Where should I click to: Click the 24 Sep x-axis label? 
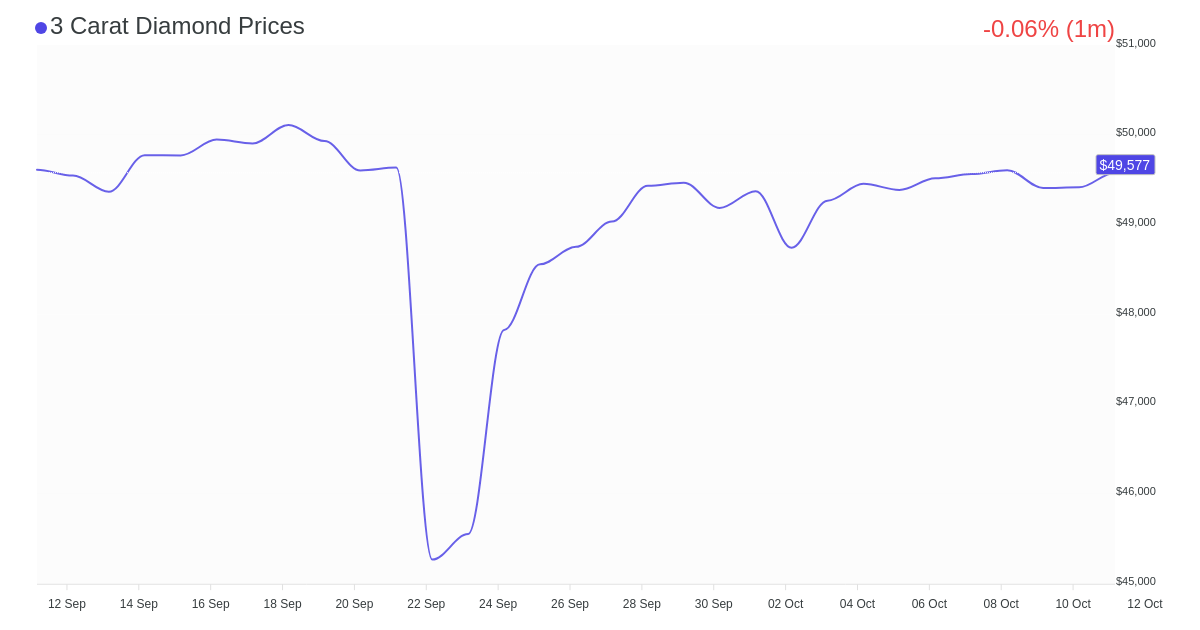[498, 604]
